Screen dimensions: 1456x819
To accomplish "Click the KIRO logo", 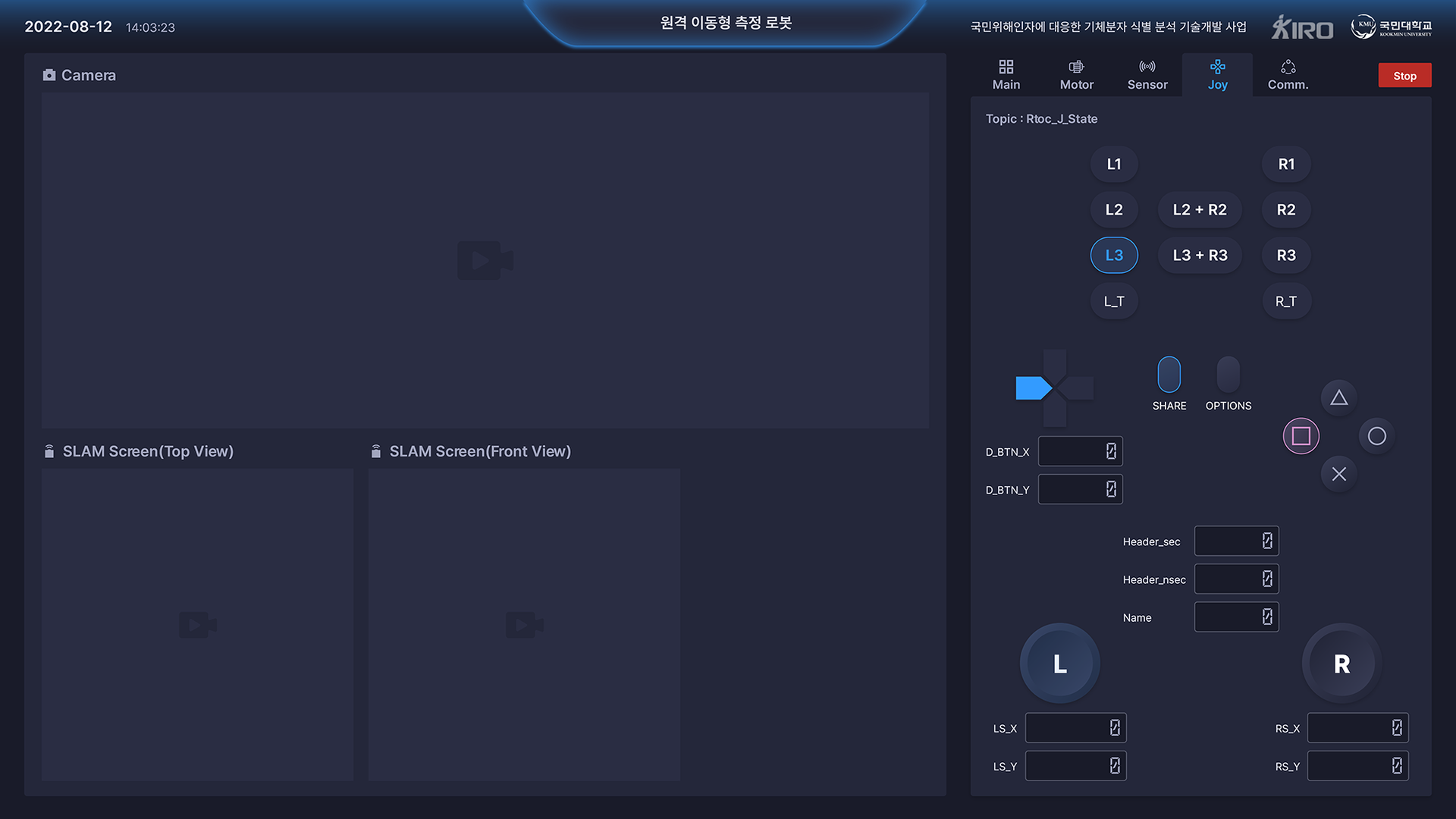I will pyautogui.click(x=1302, y=27).
